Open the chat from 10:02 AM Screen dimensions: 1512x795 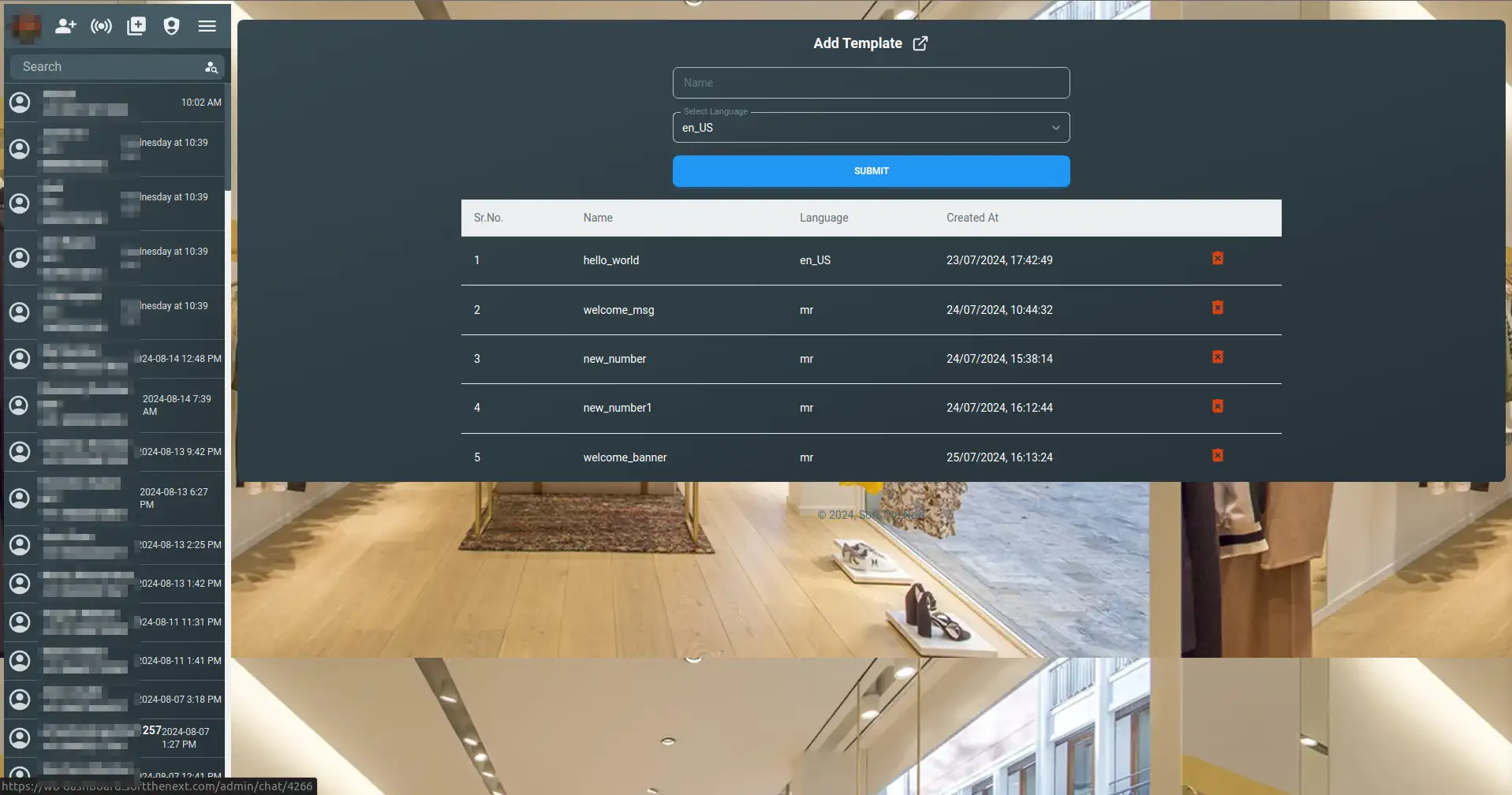[x=114, y=103]
